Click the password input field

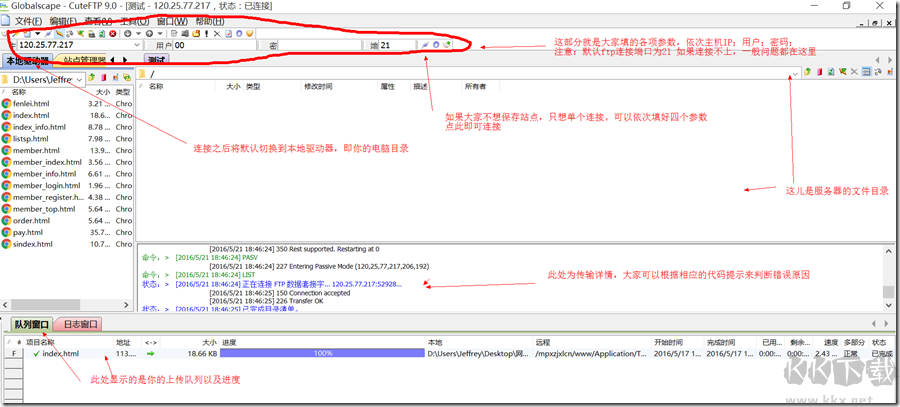pyautogui.click(x=320, y=45)
